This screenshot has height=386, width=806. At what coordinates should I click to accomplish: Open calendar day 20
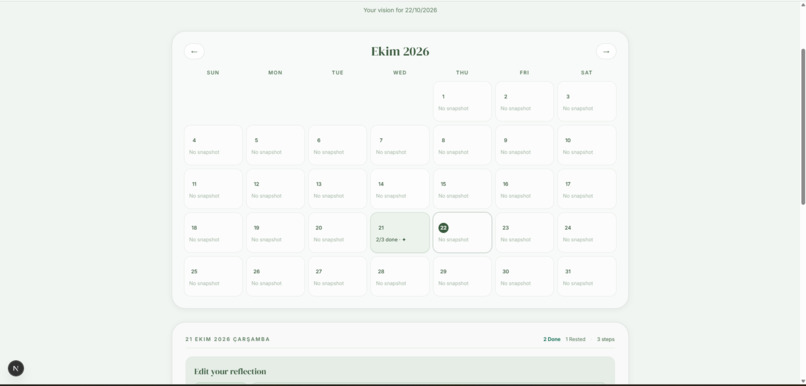338,232
